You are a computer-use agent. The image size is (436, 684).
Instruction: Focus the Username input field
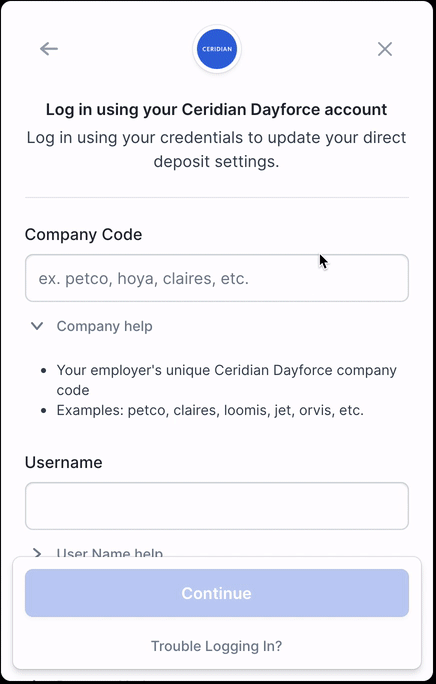click(x=217, y=506)
